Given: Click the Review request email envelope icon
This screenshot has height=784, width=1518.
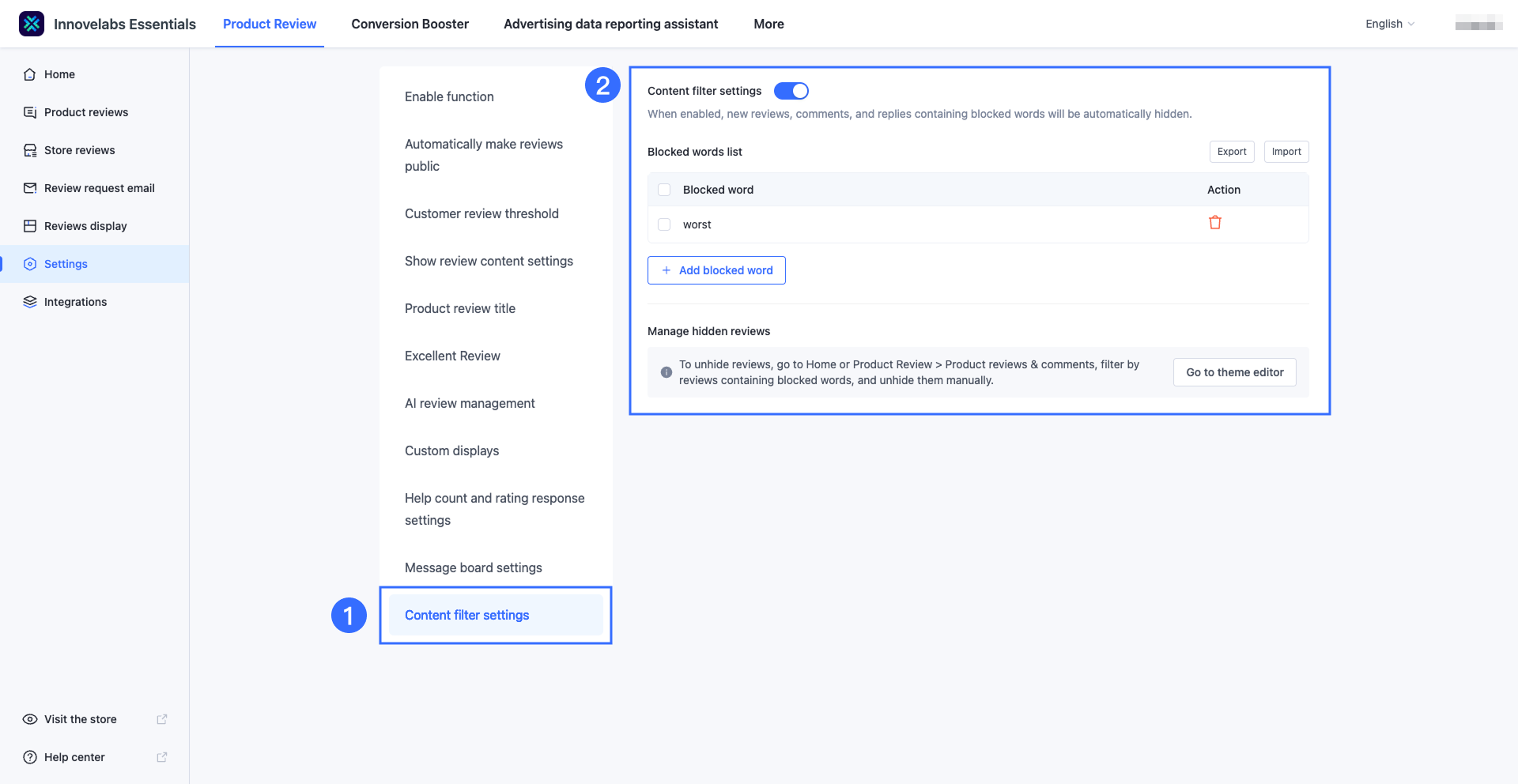Looking at the screenshot, I should [x=30, y=188].
